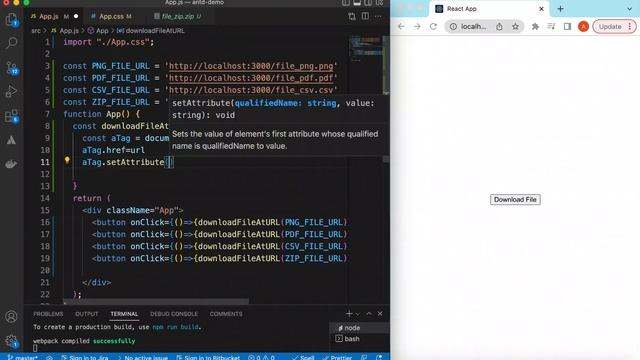This screenshot has height=360, width=640.
Task: Close the React App browser tab
Action: 541,9
